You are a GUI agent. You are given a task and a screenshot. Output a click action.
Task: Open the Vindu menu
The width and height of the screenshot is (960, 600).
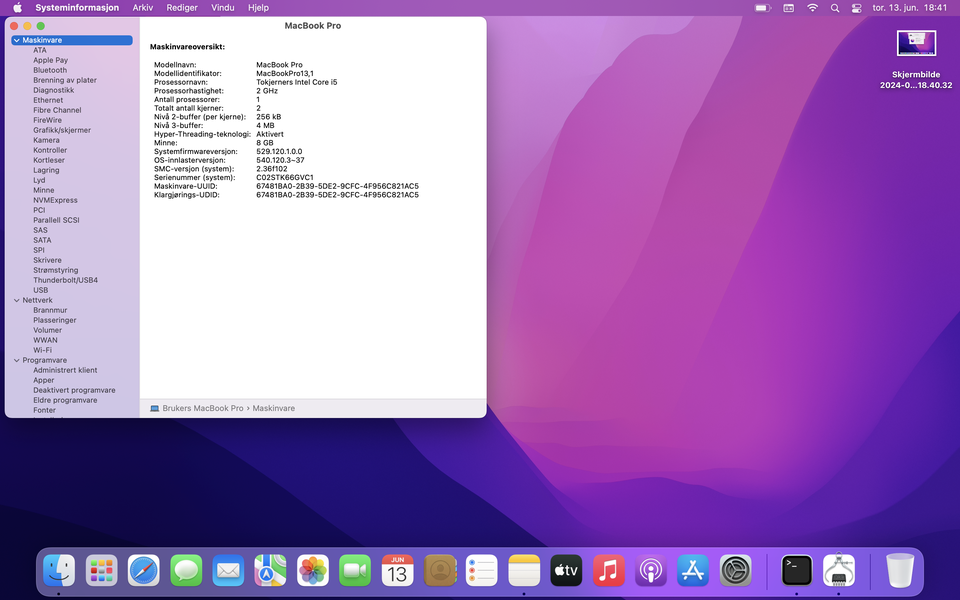tap(223, 8)
